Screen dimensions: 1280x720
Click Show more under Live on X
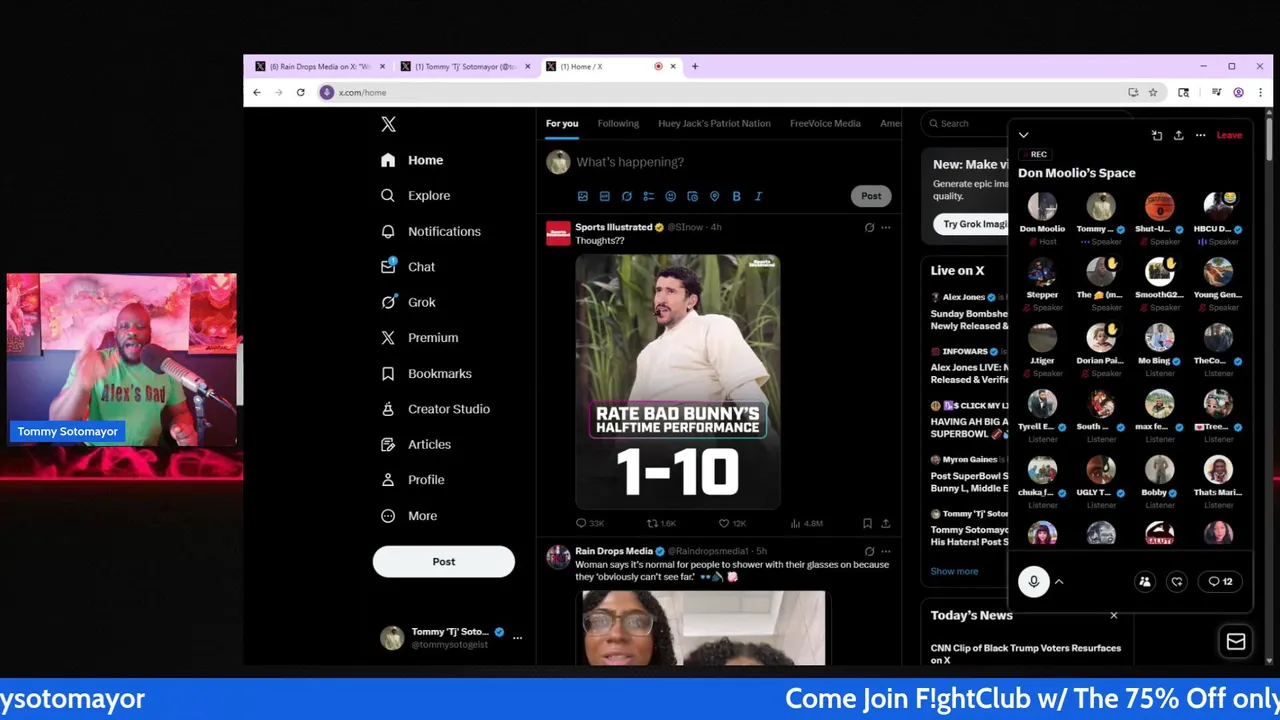tap(954, 571)
